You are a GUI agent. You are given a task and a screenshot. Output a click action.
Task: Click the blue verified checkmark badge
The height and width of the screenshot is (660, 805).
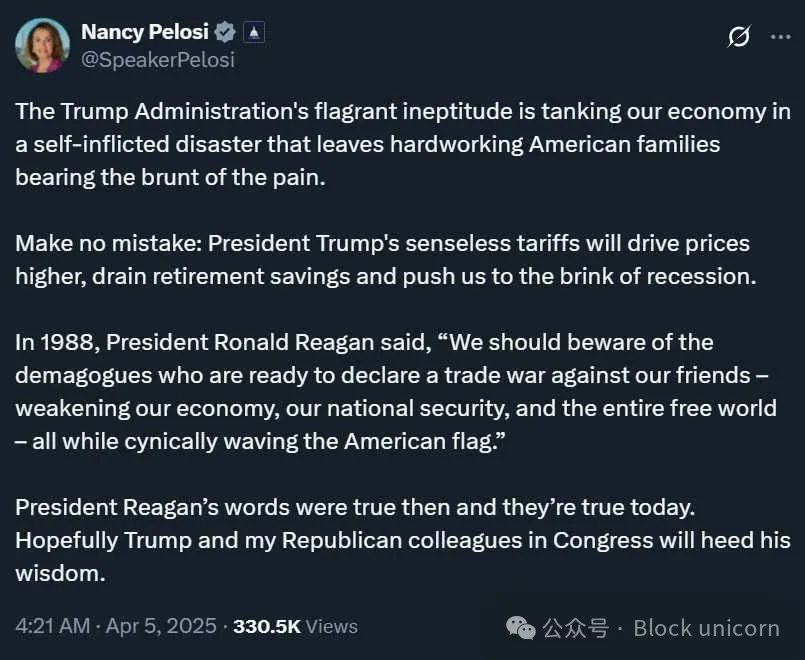click(x=225, y=32)
